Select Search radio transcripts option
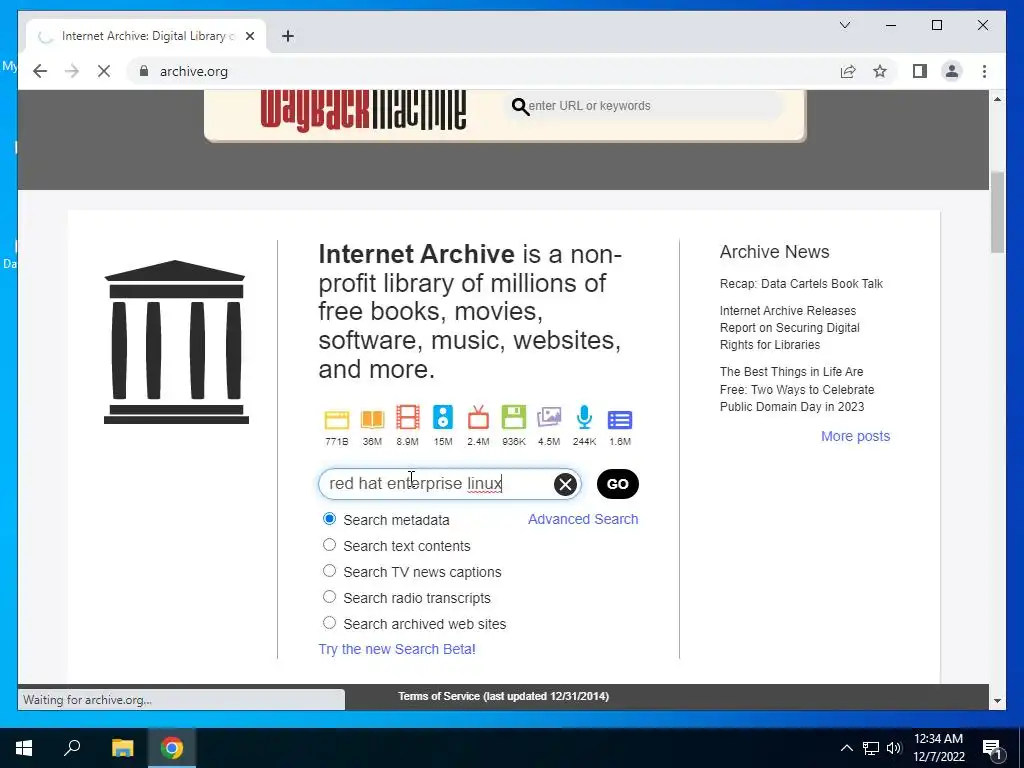The height and width of the screenshot is (768, 1024). [329, 597]
